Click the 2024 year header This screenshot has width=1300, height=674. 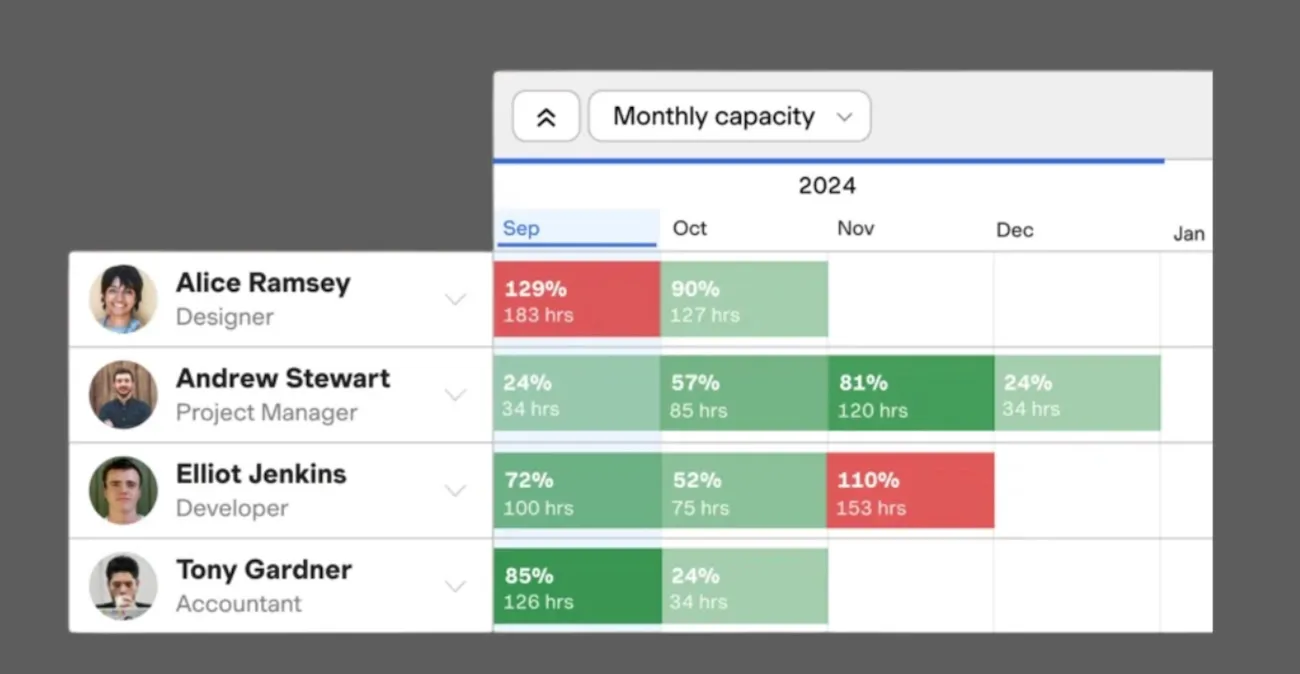pyautogui.click(x=827, y=185)
